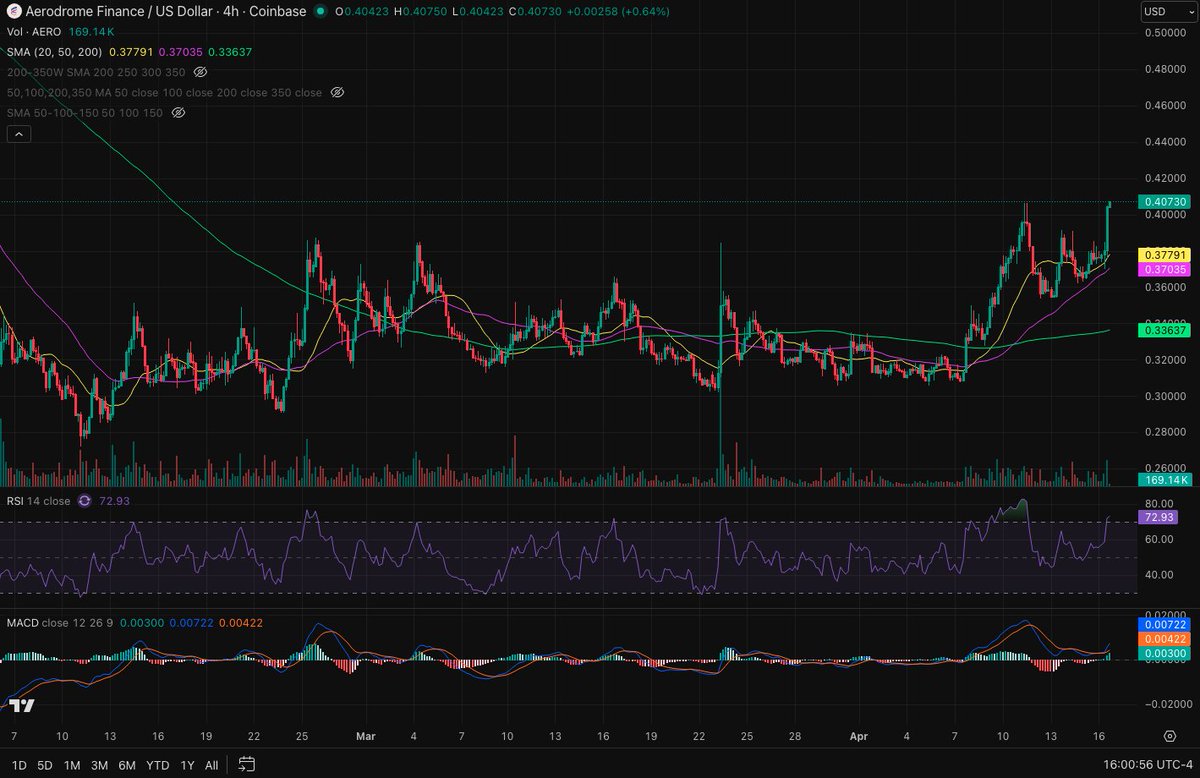Screen dimensions: 1200x778
Task: Click the magenta SMA price tag 0.37035
Action: [x=1165, y=269]
